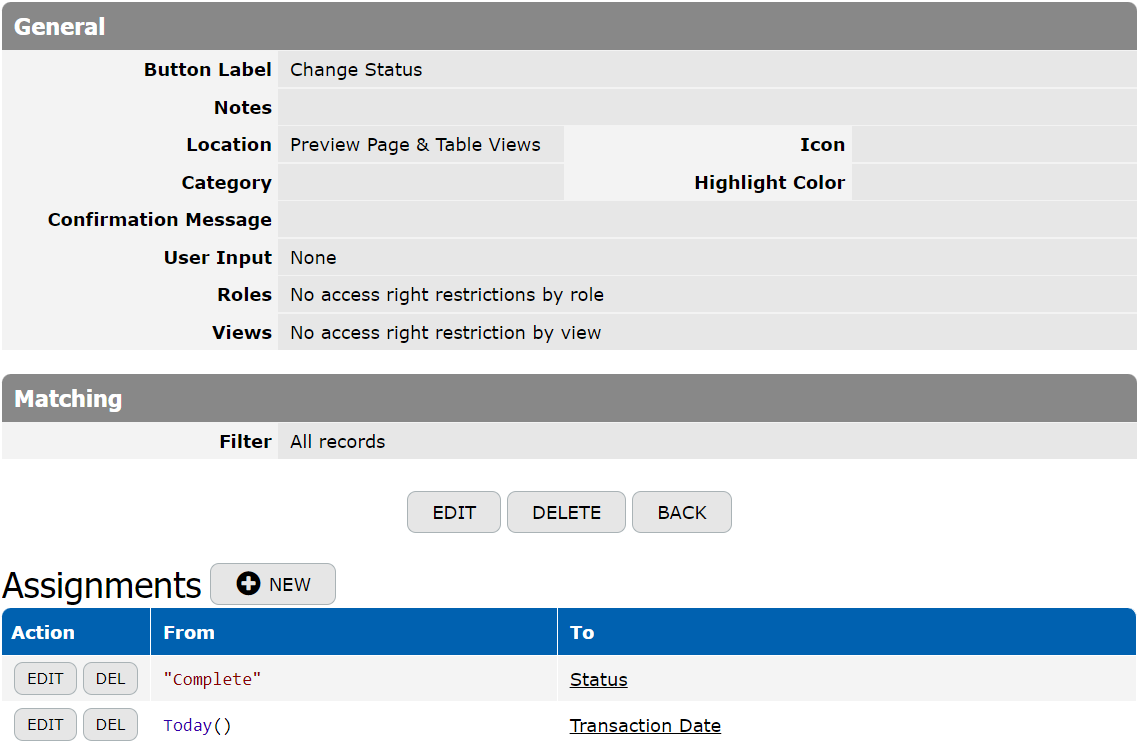Click the "Complete" From value

[x=212, y=680]
